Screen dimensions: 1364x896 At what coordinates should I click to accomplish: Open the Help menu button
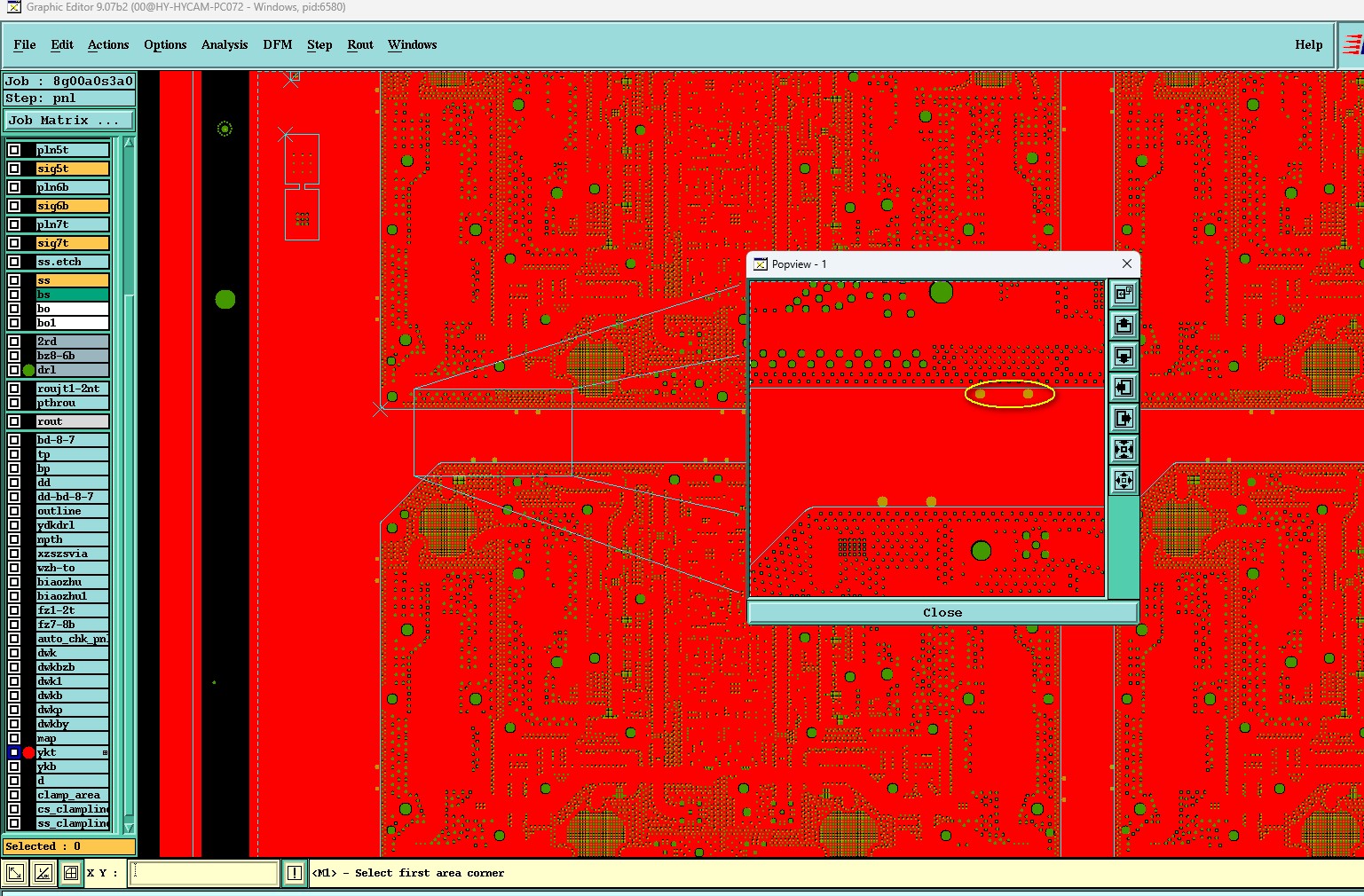tap(1308, 44)
